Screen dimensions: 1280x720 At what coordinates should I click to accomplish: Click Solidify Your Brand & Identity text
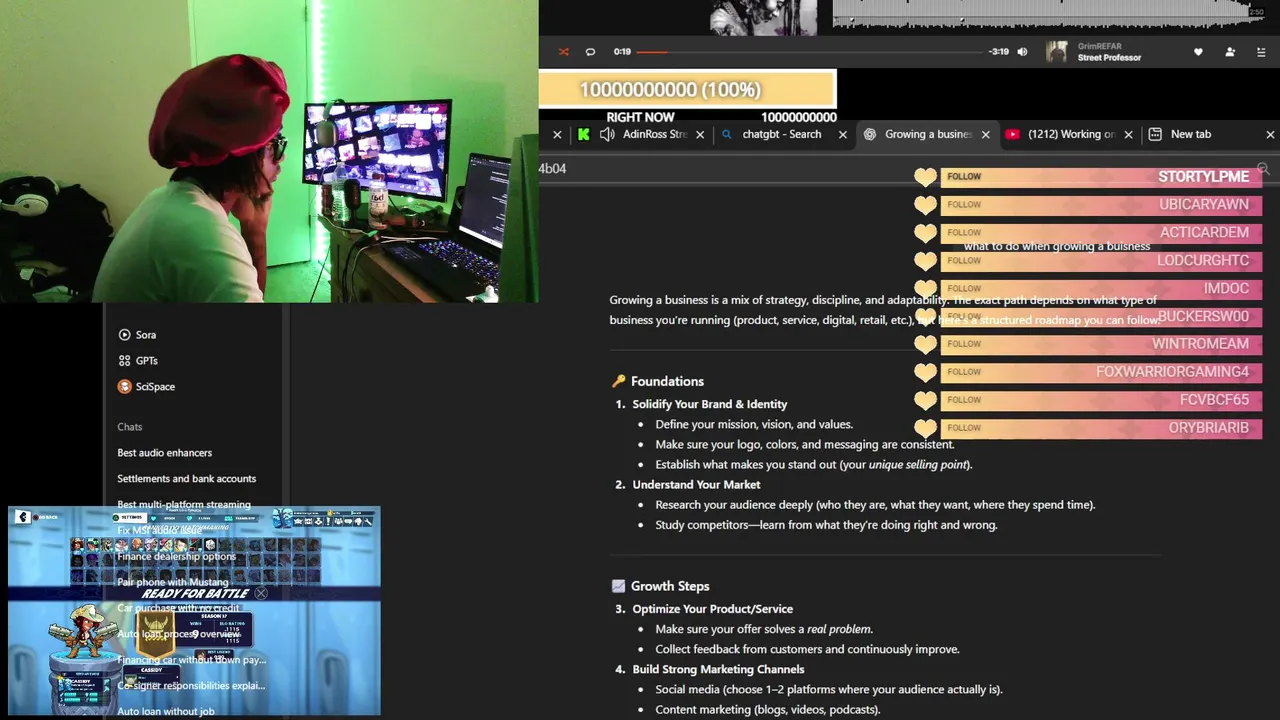(x=709, y=404)
